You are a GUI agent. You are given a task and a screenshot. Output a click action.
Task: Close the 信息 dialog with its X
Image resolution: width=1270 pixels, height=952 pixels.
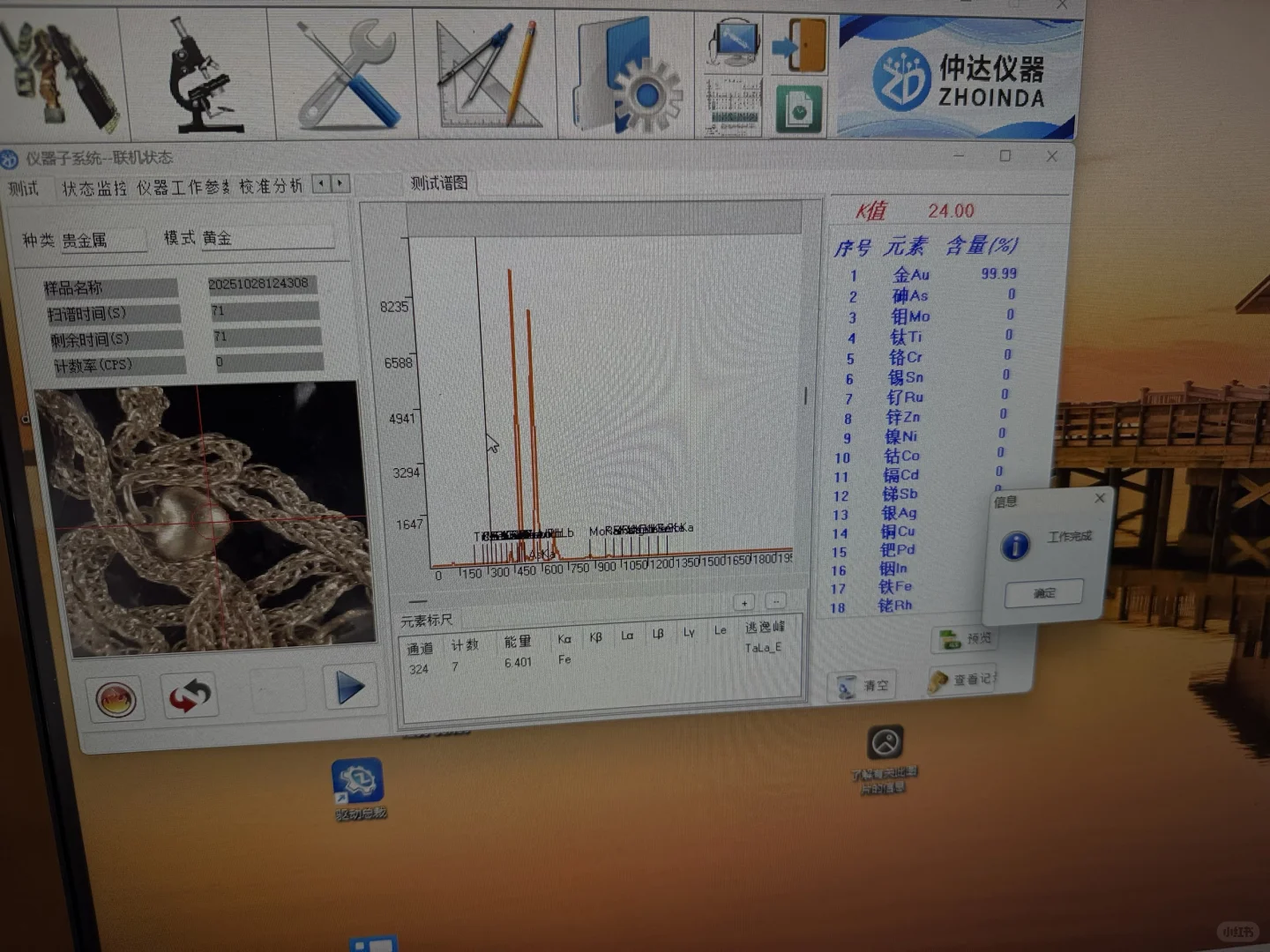1100,498
